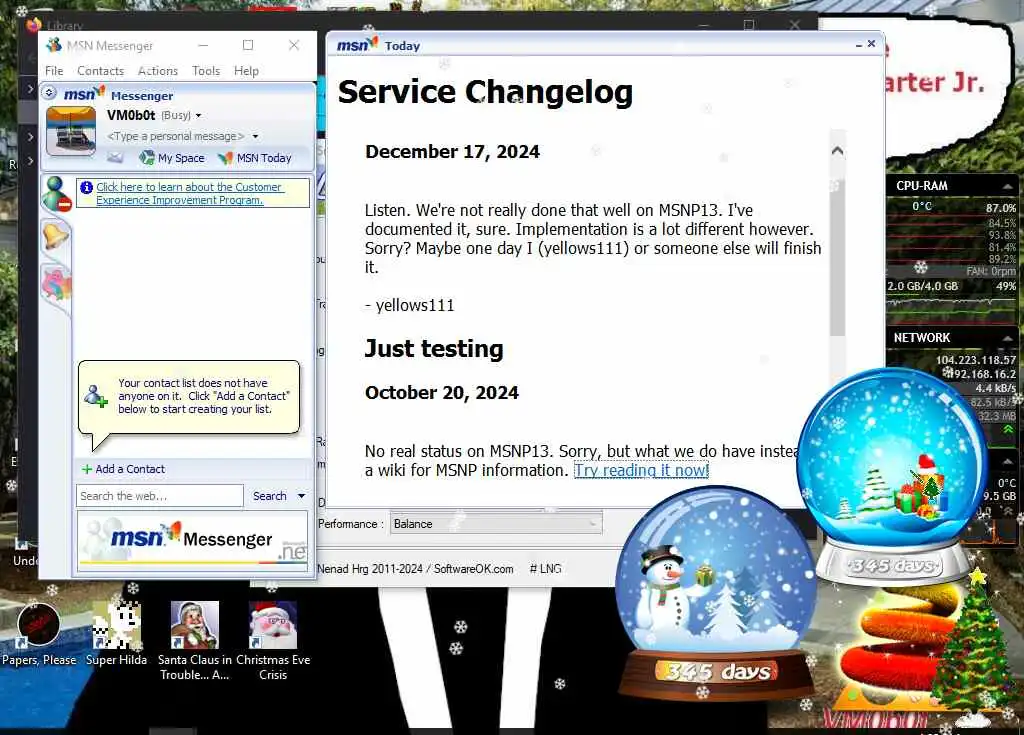Click the snowman snow globe countdown widget

pyautogui.click(x=716, y=593)
